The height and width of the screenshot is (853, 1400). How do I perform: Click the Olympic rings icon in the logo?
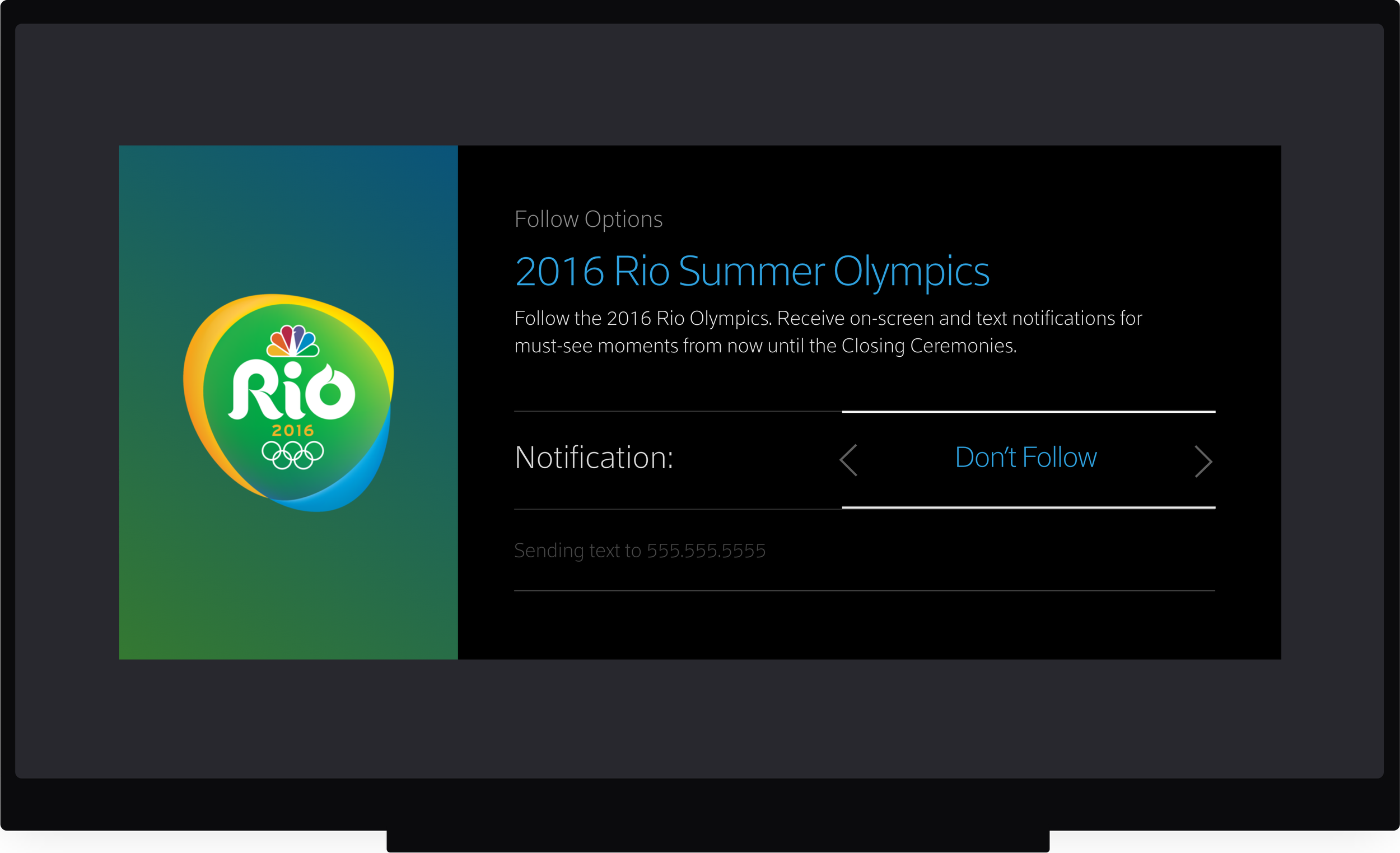pos(293,455)
